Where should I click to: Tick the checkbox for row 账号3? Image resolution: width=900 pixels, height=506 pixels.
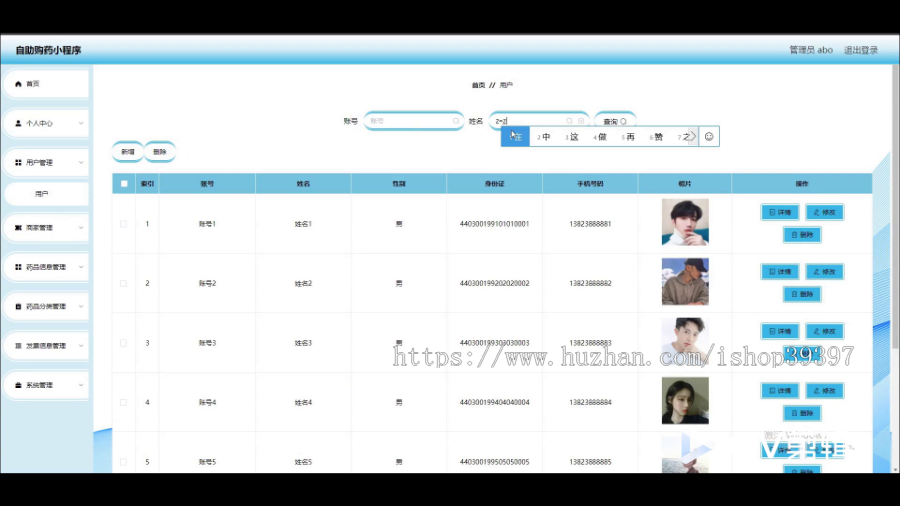123,342
